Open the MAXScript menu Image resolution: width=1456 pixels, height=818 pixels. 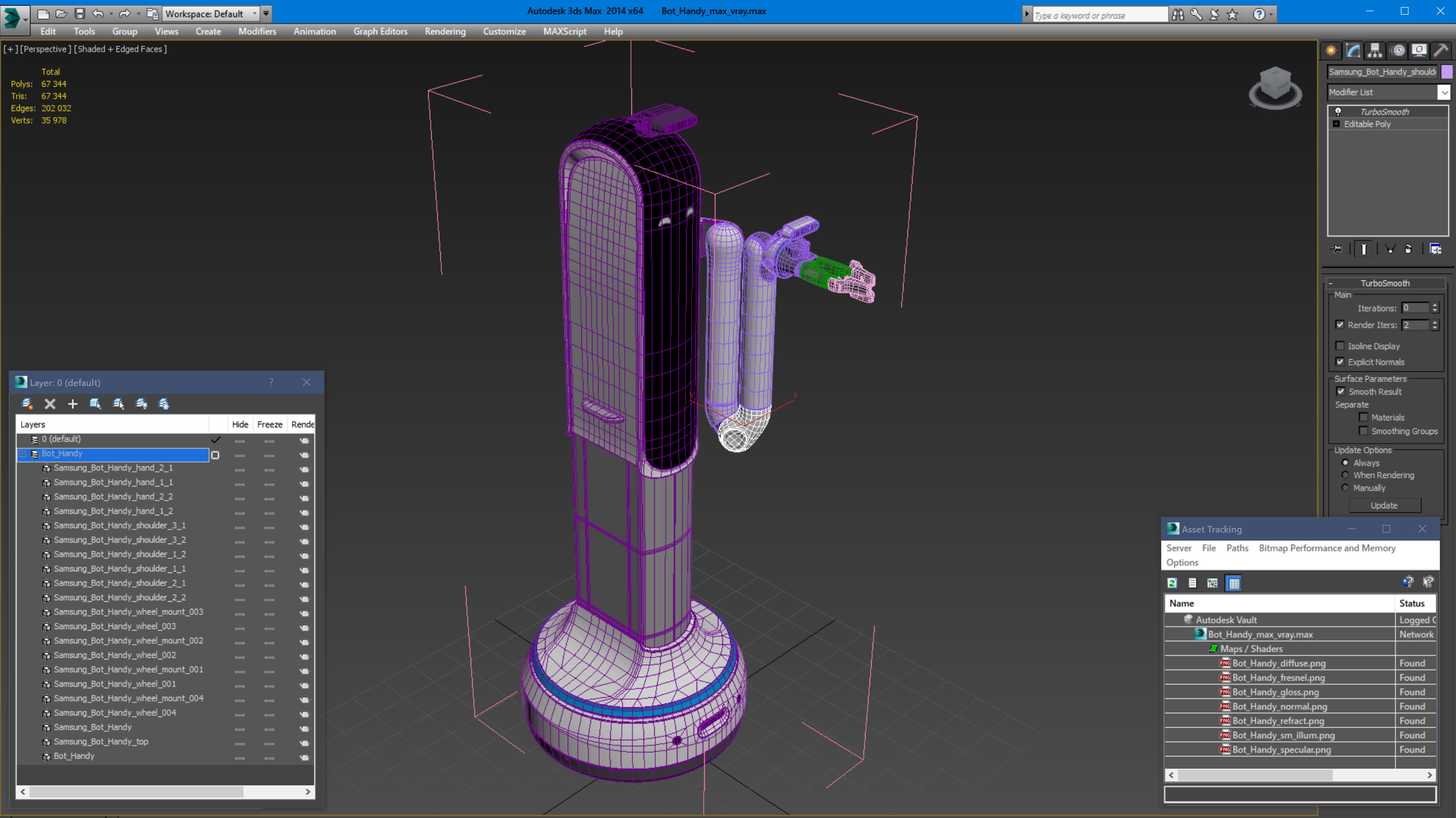click(564, 32)
